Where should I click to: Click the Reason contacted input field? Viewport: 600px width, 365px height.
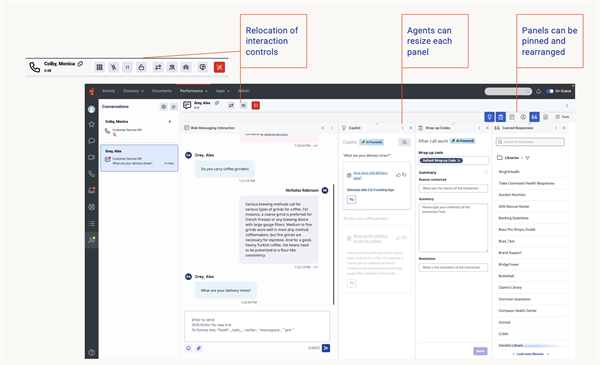click(453, 188)
